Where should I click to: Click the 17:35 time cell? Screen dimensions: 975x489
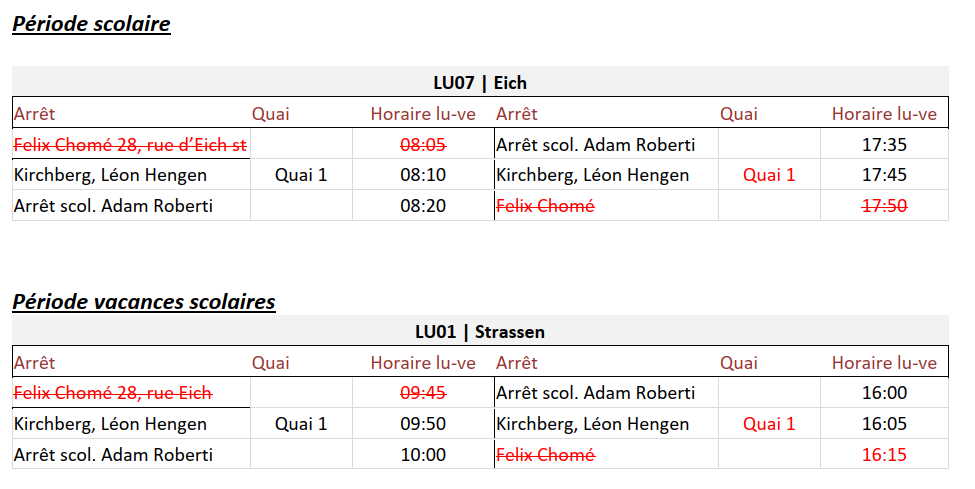click(x=884, y=145)
